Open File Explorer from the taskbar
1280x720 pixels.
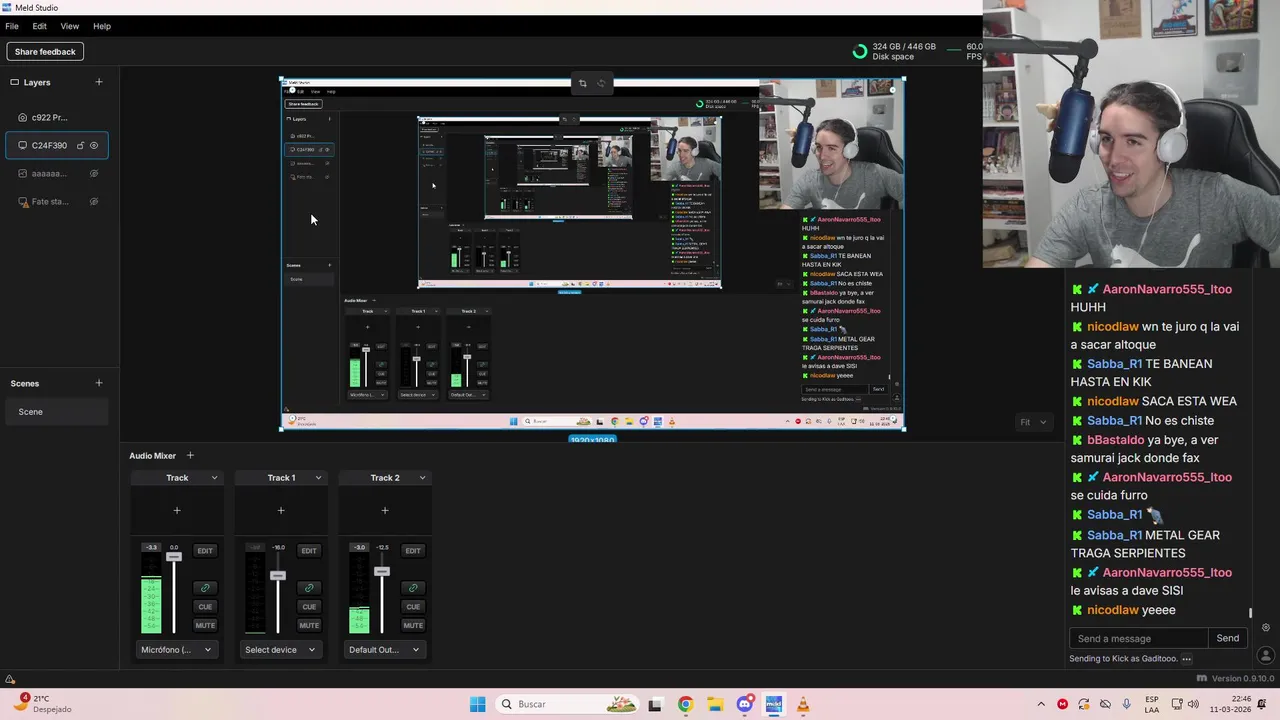(x=715, y=704)
